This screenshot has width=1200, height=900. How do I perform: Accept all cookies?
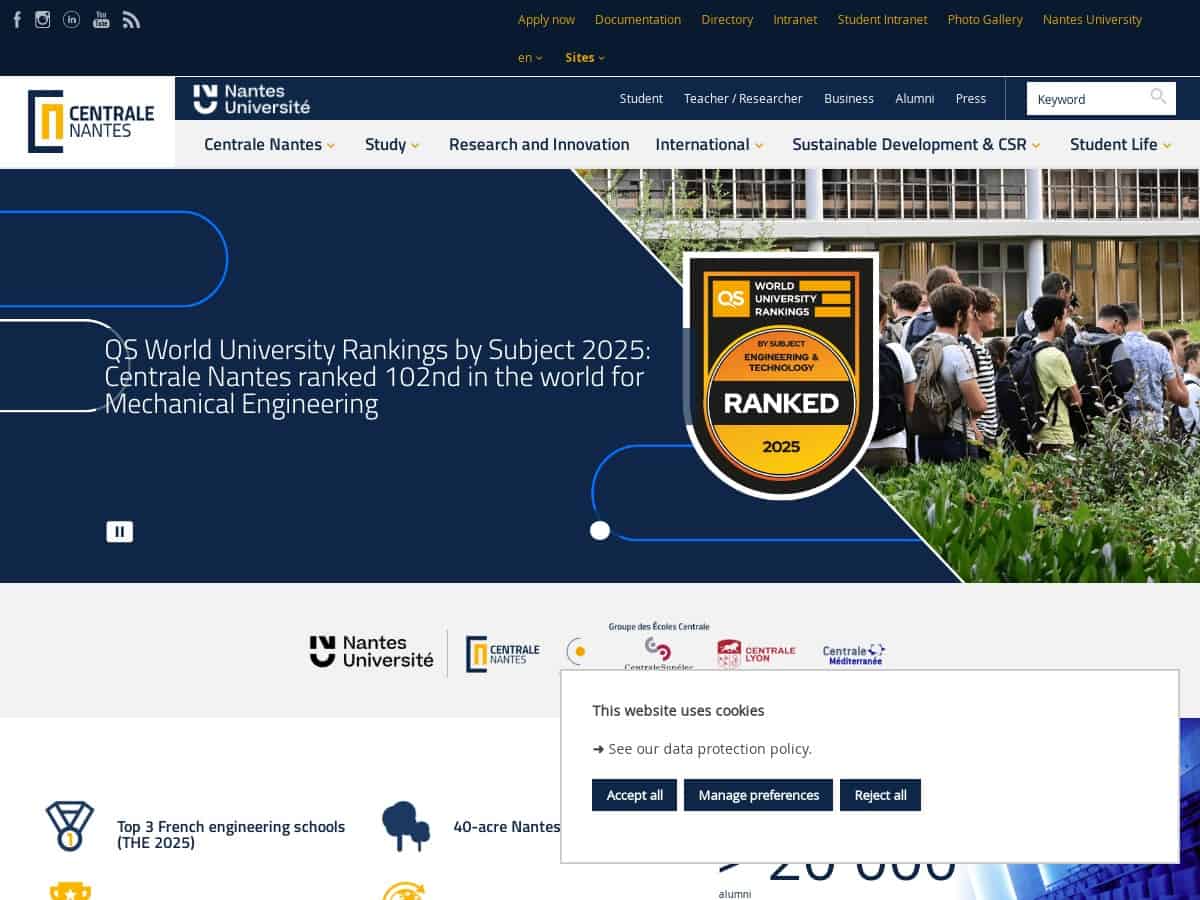pos(634,795)
